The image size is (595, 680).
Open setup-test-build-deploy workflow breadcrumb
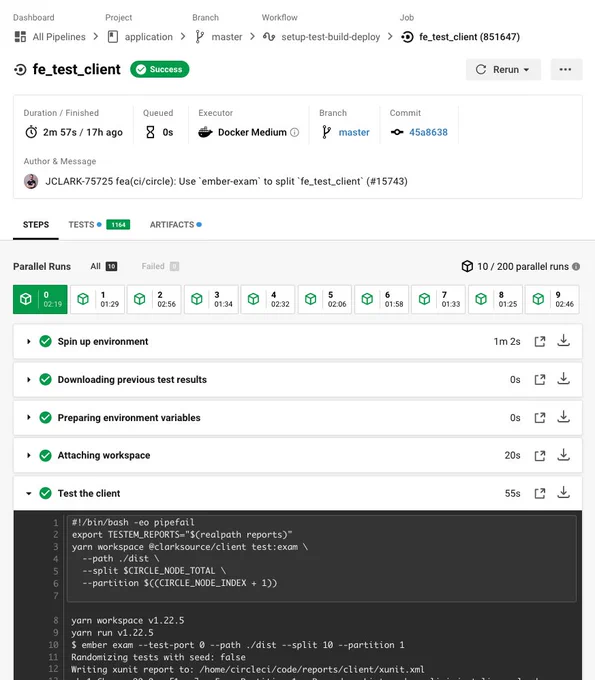click(x=330, y=37)
